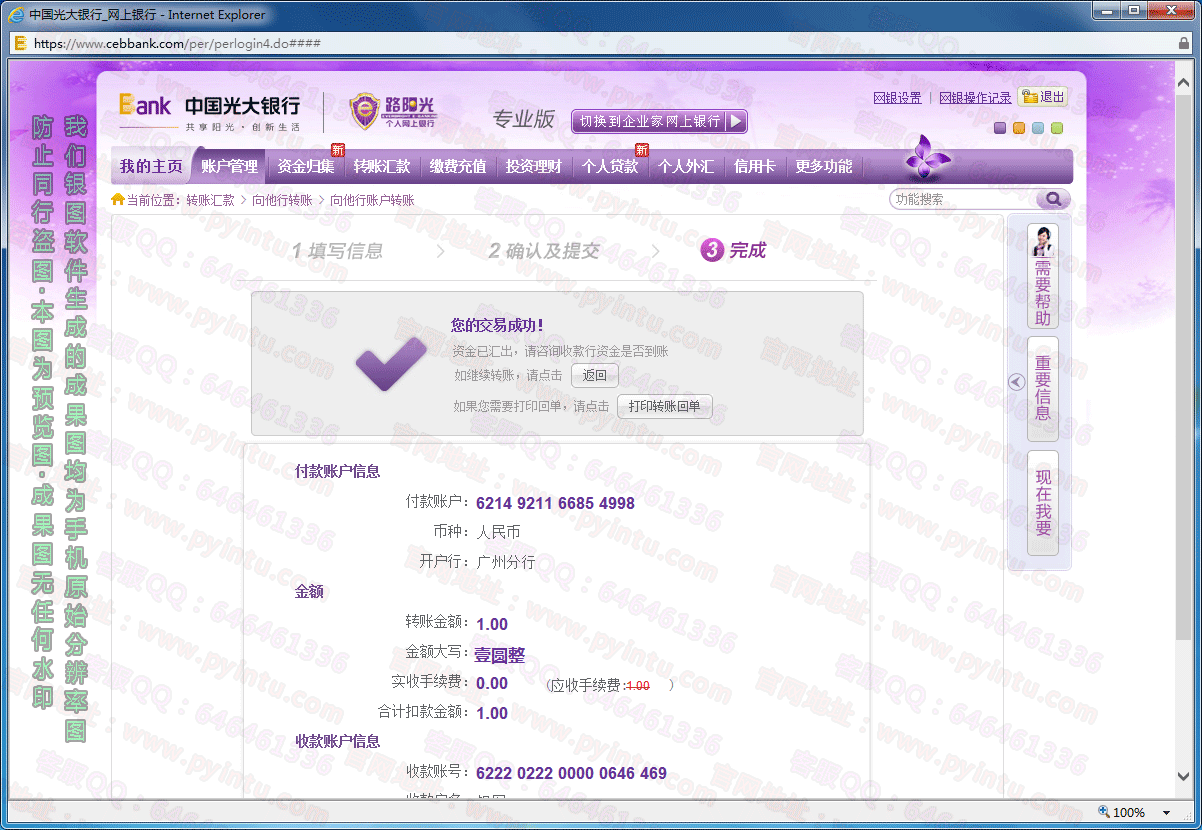Switch to 企业家网上银行
The image size is (1202, 830).
659,121
